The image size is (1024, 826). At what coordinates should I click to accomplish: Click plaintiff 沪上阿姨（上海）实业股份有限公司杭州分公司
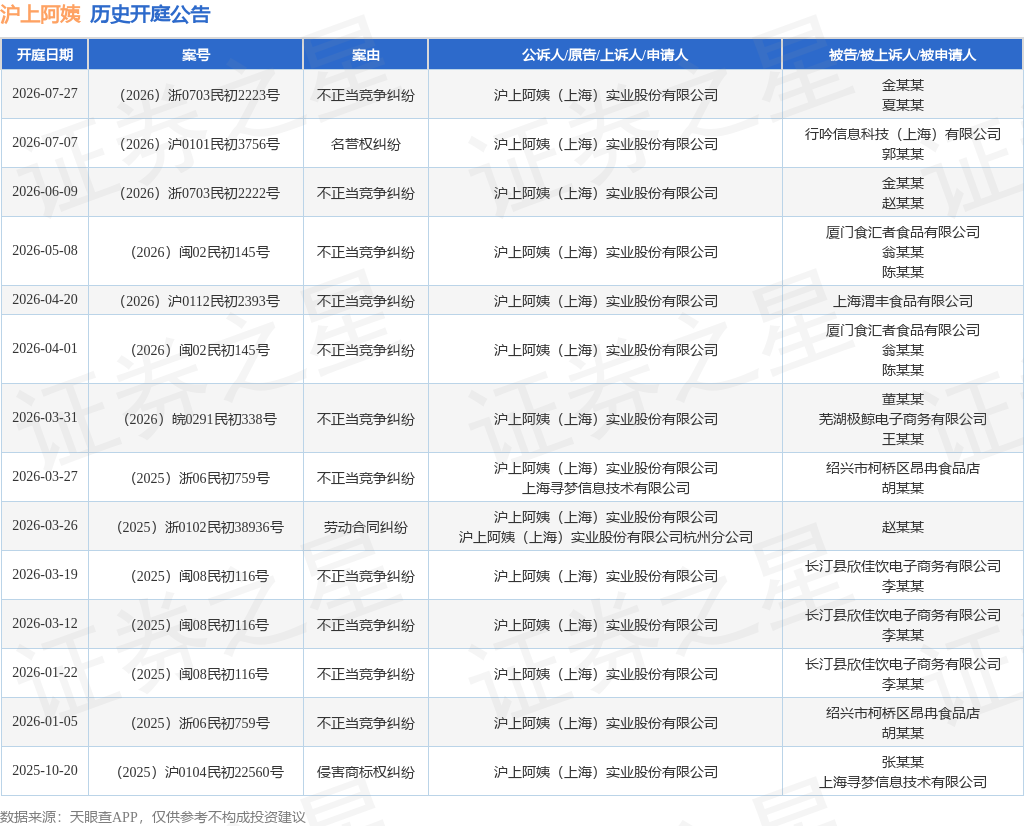[605, 537]
